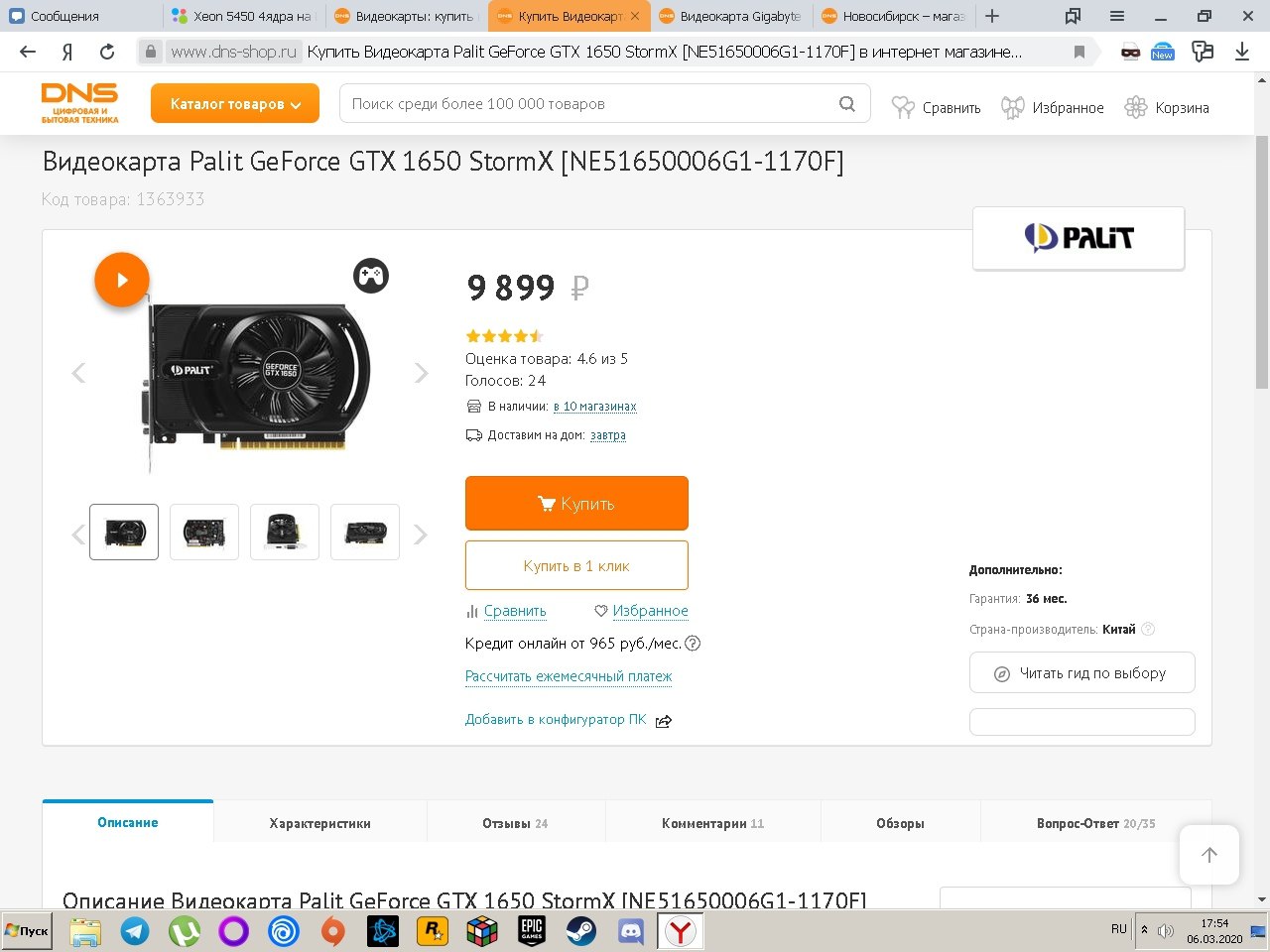Click the orange Купить button
This screenshot has width=1270, height=952.
pyautogui.click(x=576, y=503)
